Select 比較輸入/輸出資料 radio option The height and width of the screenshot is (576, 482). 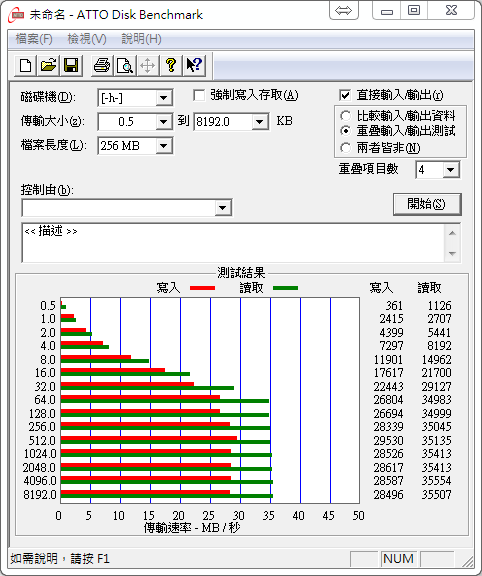click(345, 116)
